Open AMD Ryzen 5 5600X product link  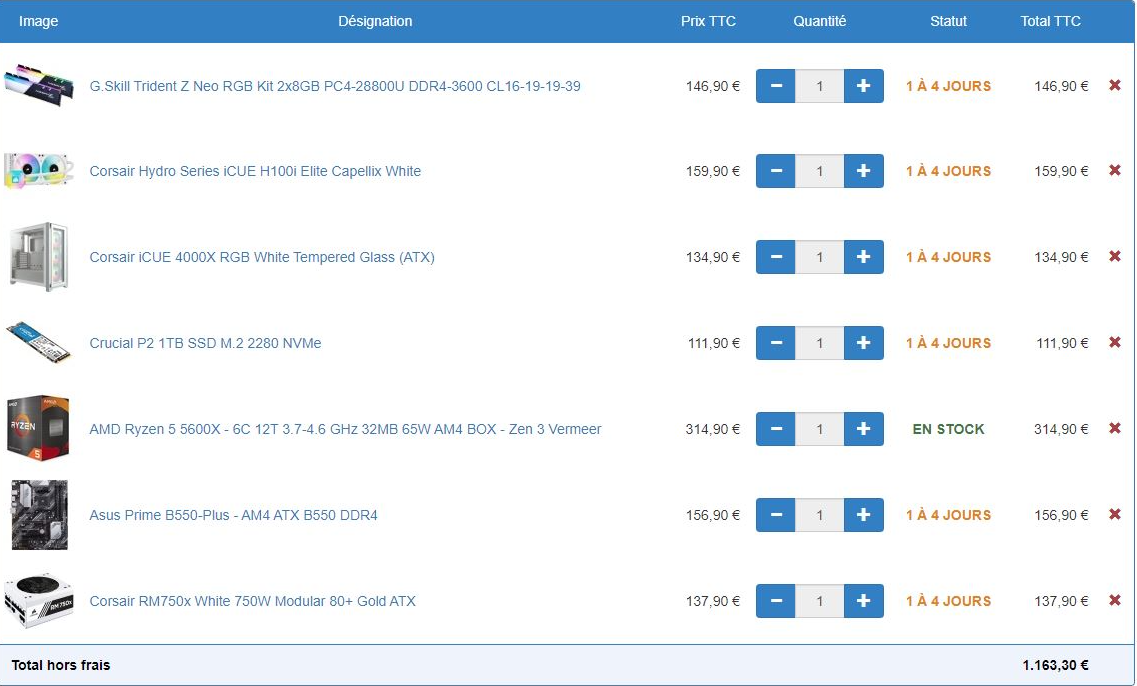pyautogui.click(x=345, y=429)
